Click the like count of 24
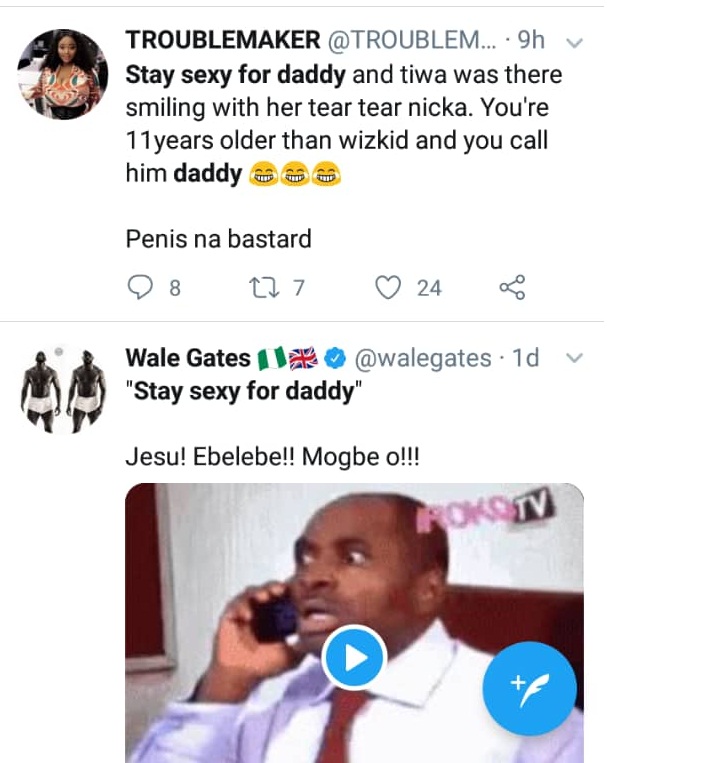711x763 pixels. coord(429,288)
